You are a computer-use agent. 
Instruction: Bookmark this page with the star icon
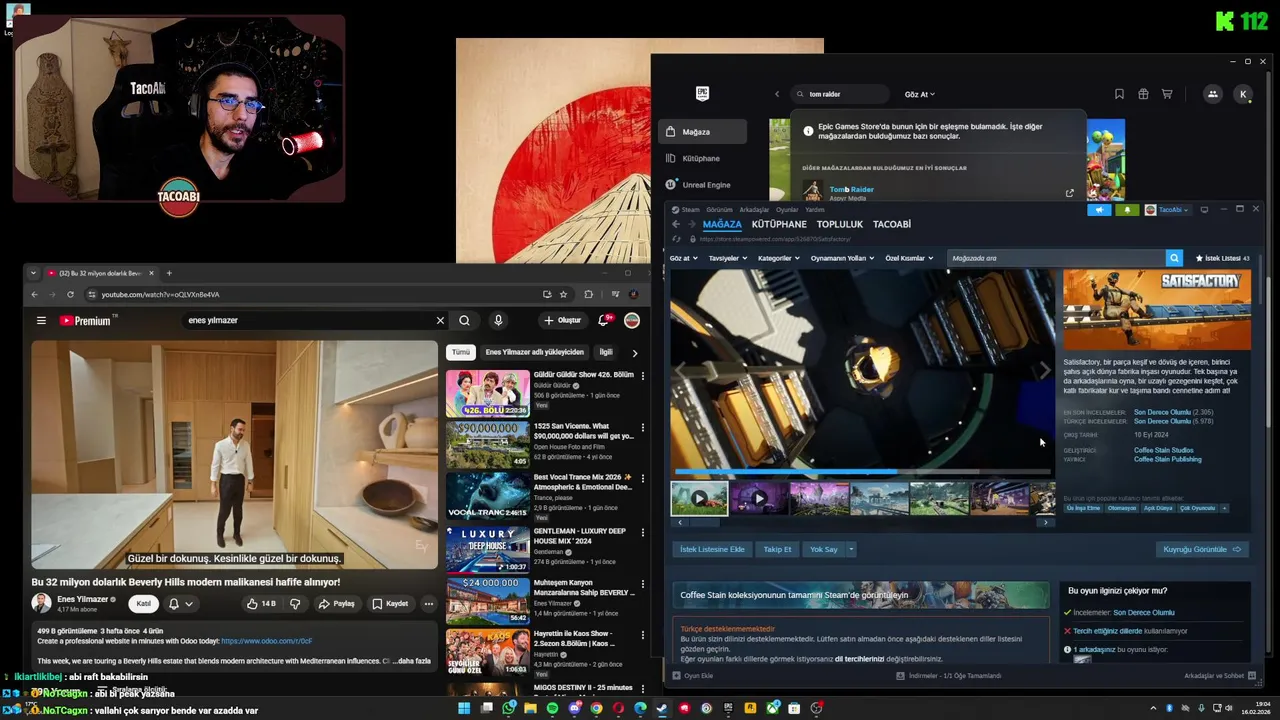(563, 294)
